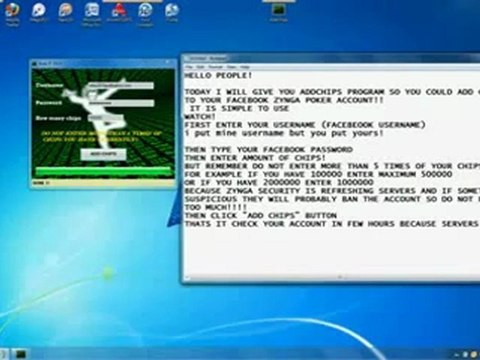Open the View menu in Notepad
The height and width of the screenshot is (360, 480).
click(x=231, y=67)
